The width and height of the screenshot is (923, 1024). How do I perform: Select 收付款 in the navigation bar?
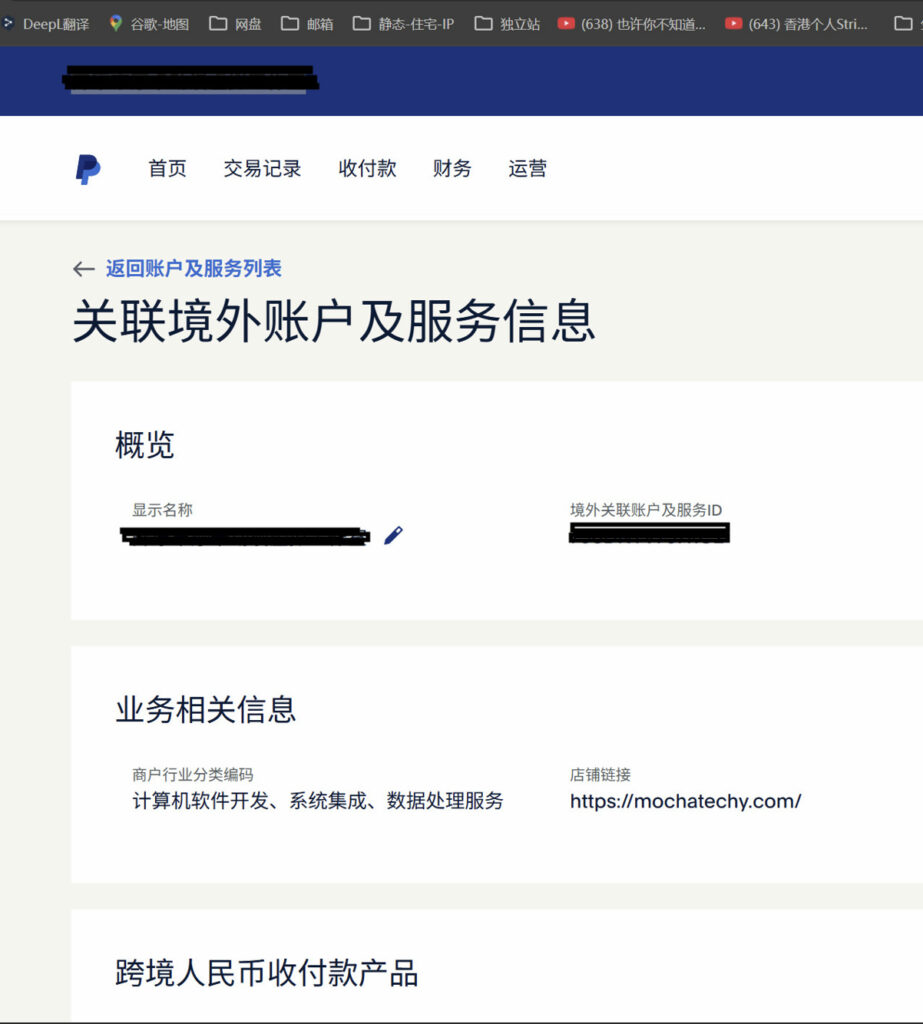click(367, 169)
